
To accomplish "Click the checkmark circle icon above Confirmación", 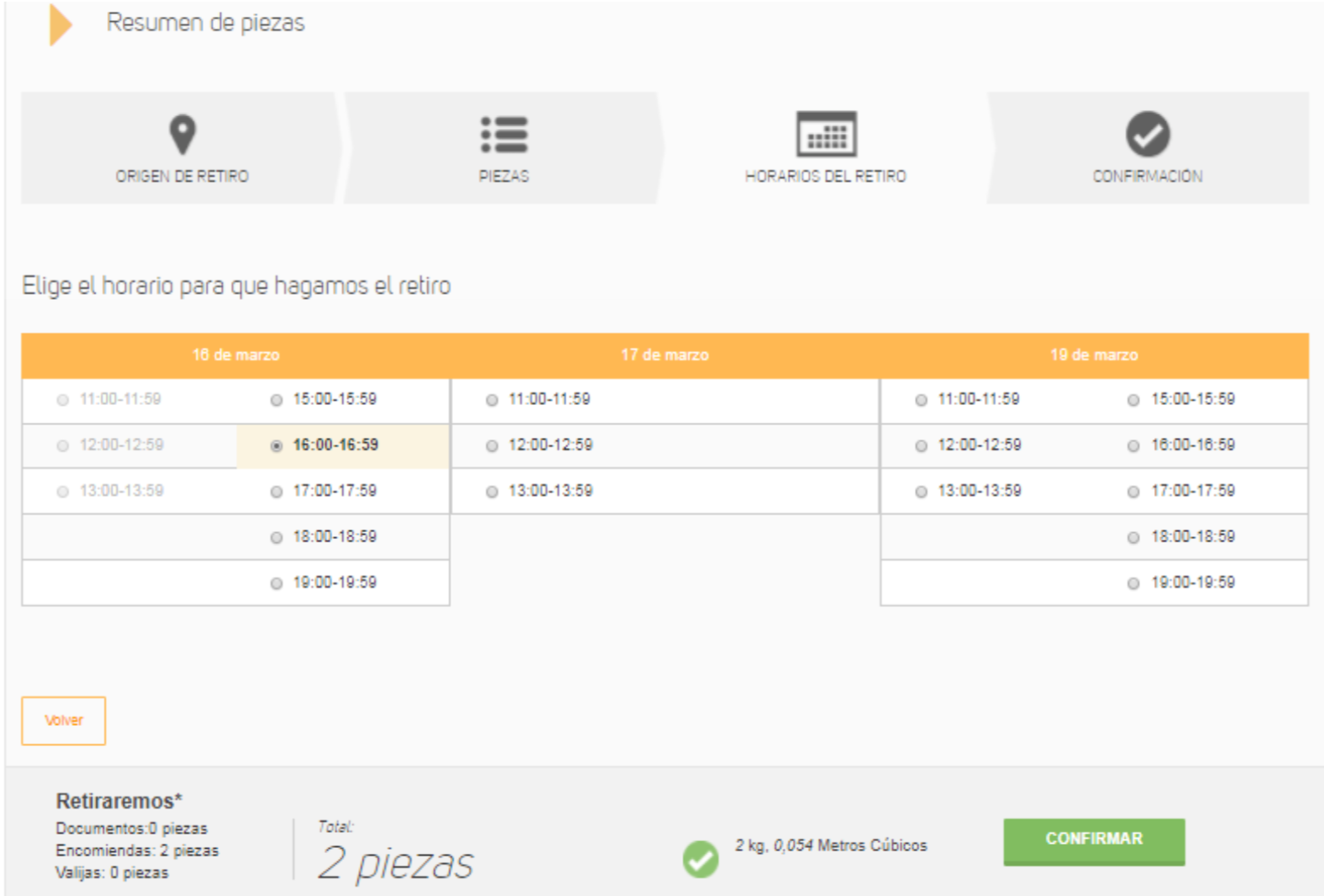I will click(x=1147, y=134).
